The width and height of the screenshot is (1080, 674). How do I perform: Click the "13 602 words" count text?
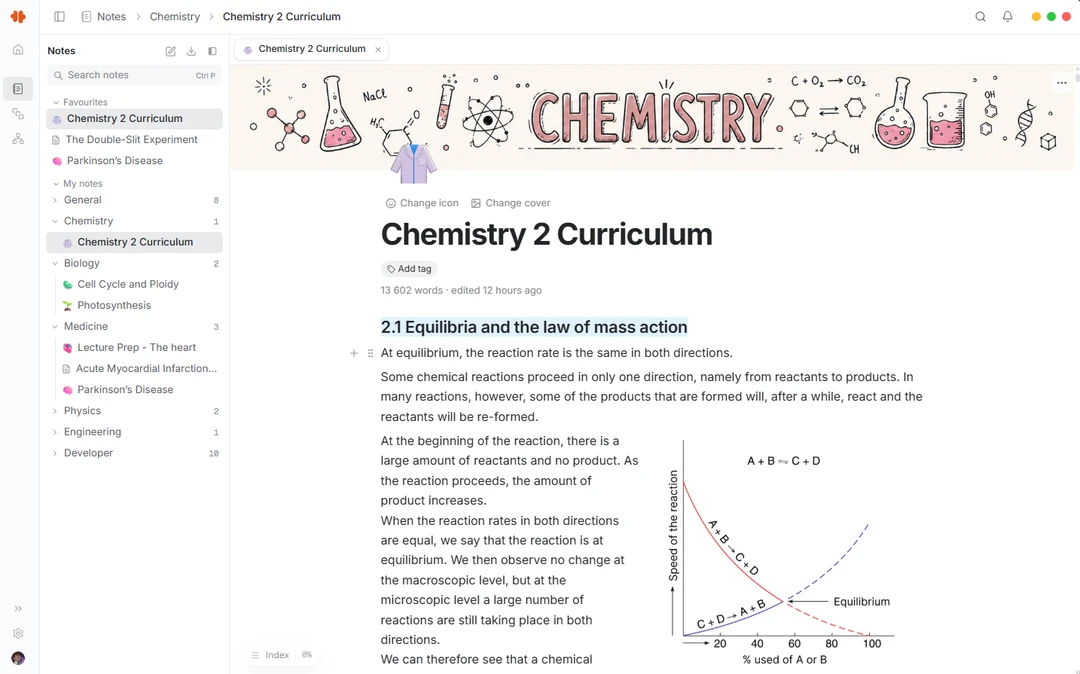[x=411, y=291]
